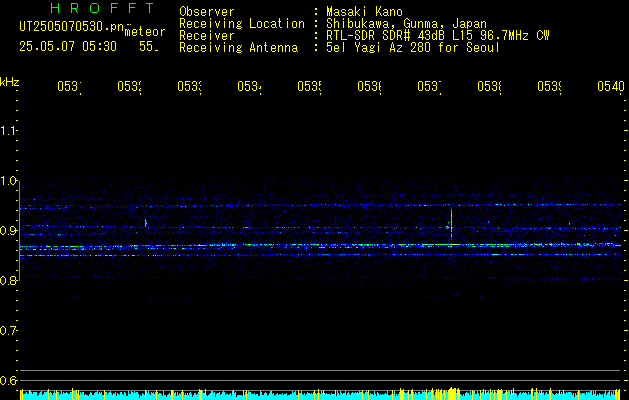
Task: Select the UT2505070530 file name text
Action: tap(71, 26)
